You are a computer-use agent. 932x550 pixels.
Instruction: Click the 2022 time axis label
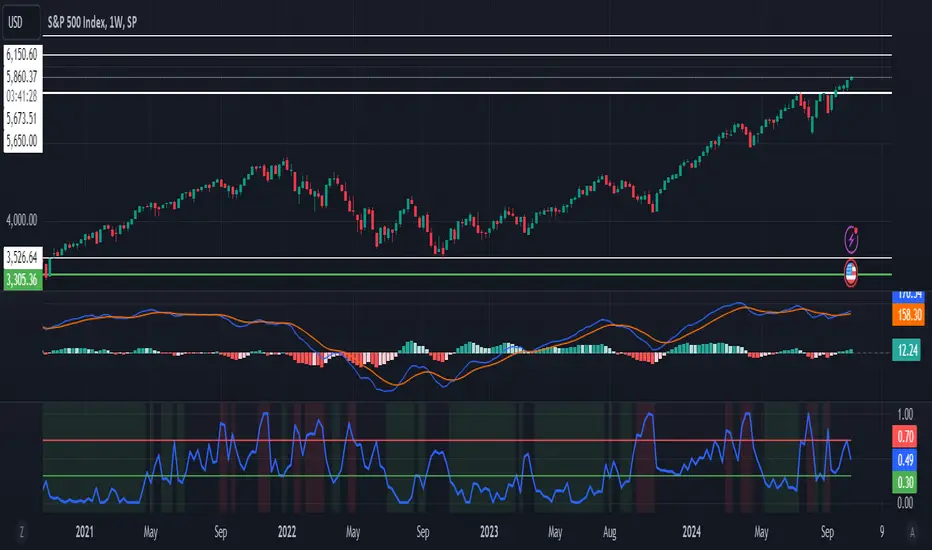coord(286,532)
